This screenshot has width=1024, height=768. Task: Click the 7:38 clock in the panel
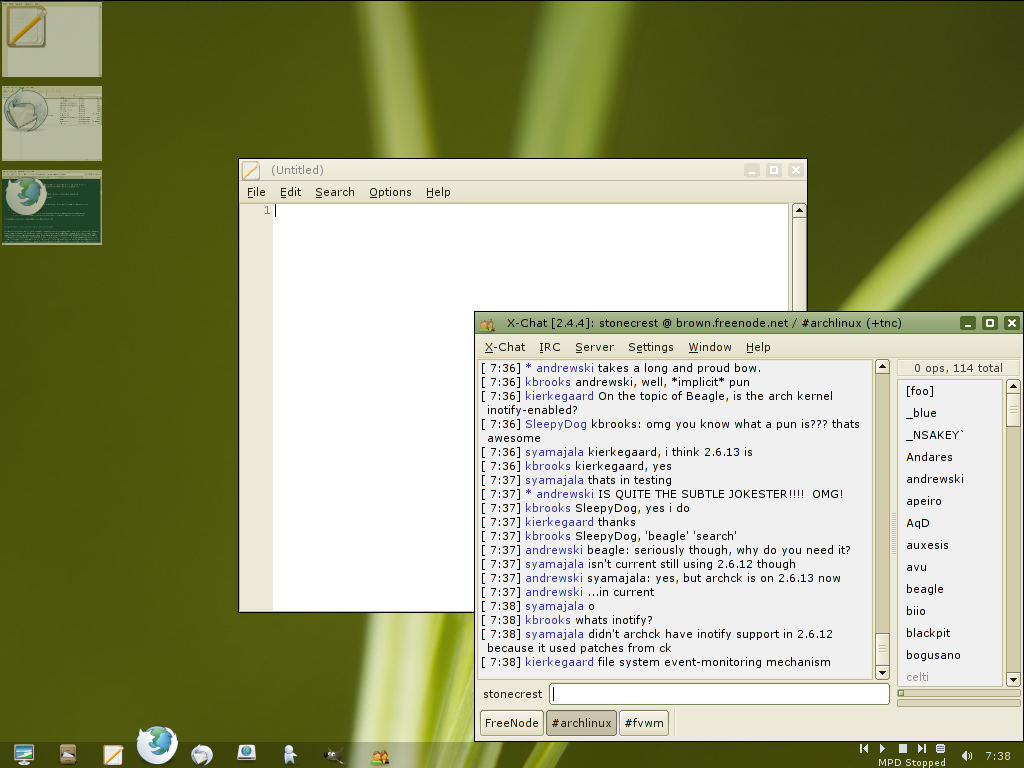(x=998, y=756)
